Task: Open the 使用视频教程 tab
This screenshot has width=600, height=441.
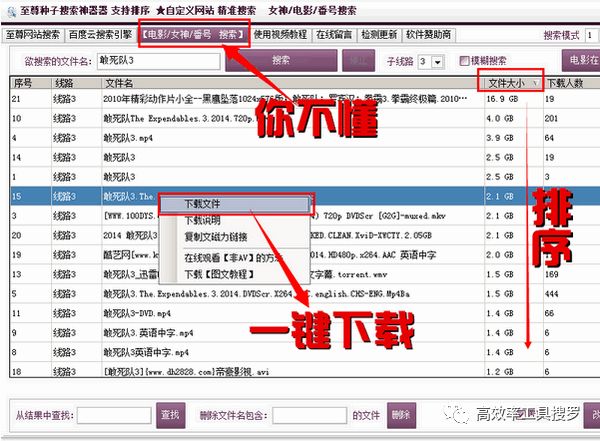Action: tap(280, 35)
